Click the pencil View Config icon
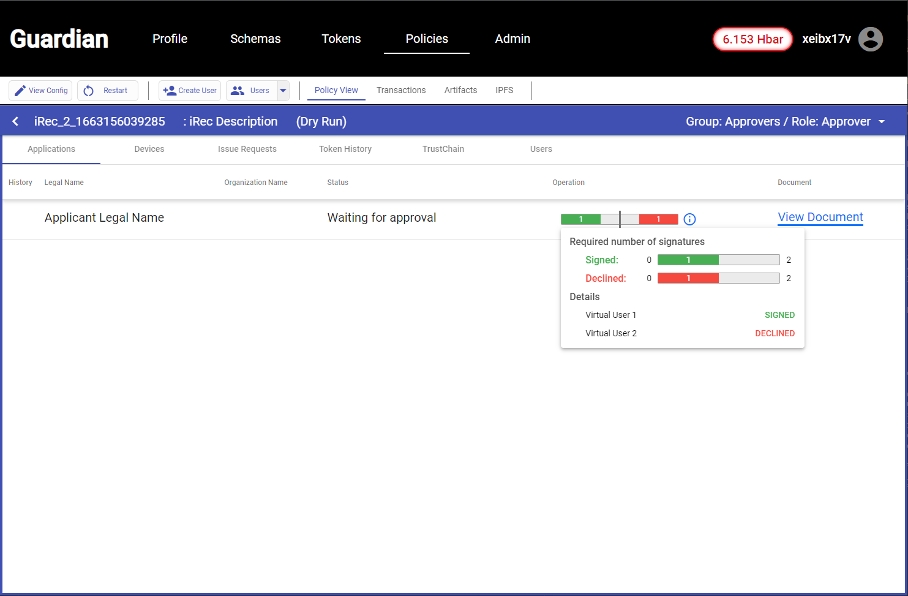This screenshot has width=908, height=596. pos(20,91)
